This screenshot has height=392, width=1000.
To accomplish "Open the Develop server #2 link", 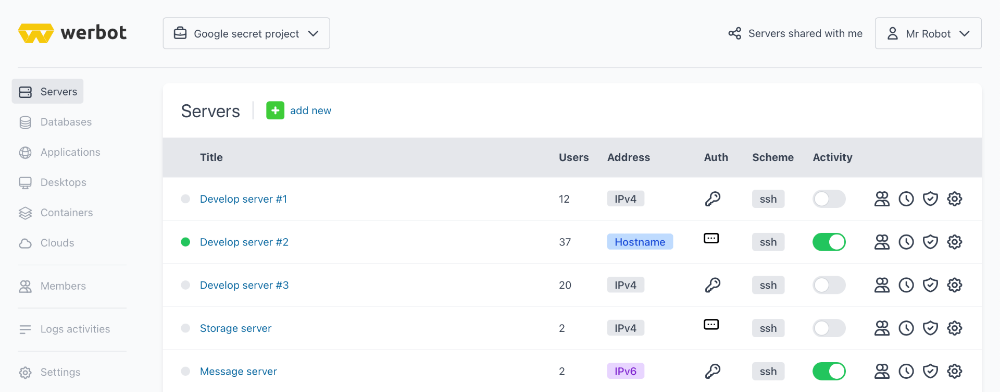I will [244, 242].
